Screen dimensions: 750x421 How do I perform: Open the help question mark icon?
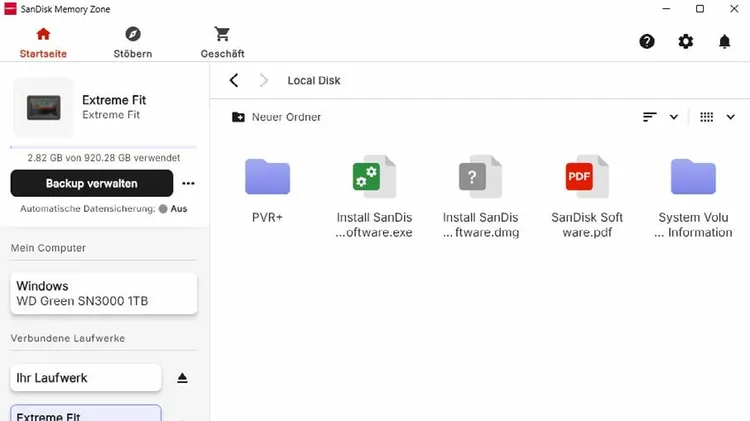coord(647,42)
